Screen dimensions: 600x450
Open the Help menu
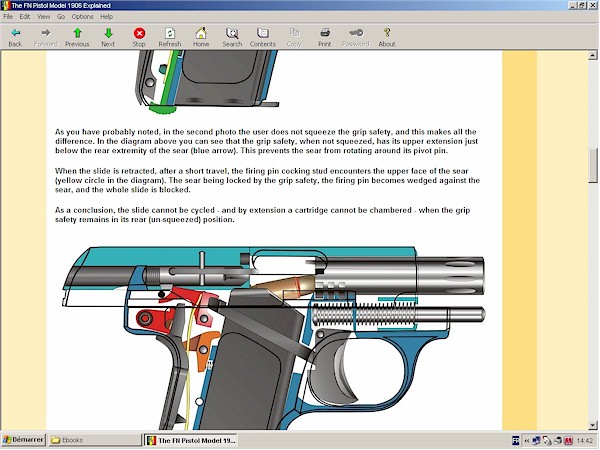tap(106, 17)
